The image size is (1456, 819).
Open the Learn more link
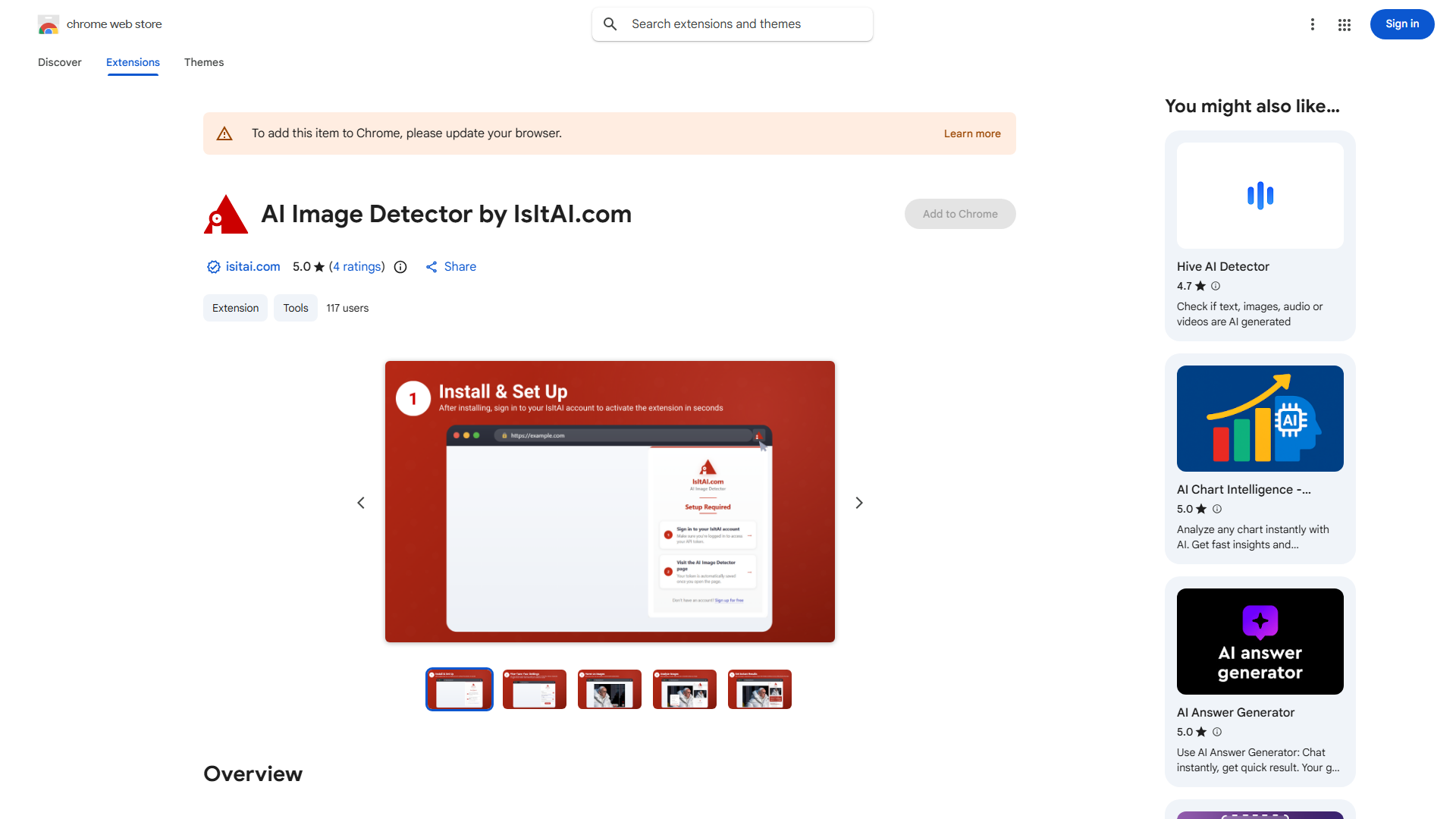tap(972, 133)
